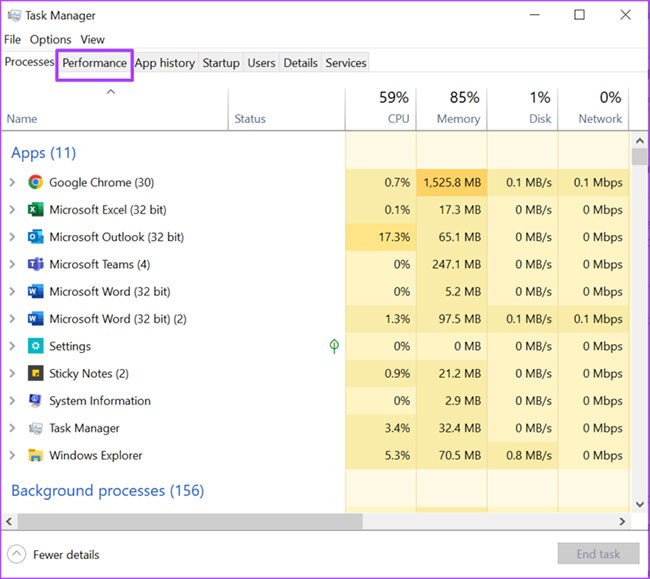Click the Microsoft Excel icon
Screen dimensions: 650x579
[x=35, y=210]
